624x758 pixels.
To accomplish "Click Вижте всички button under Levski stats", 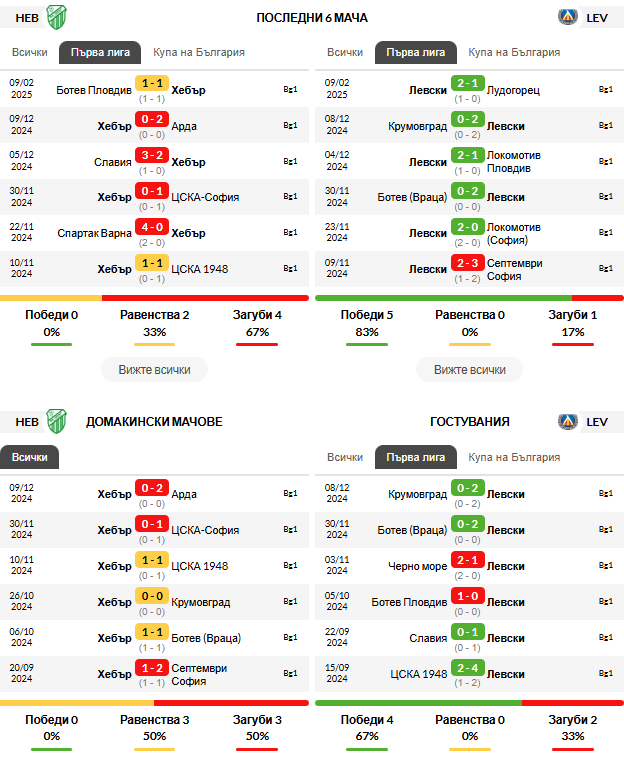I will (x=469, y=370).
